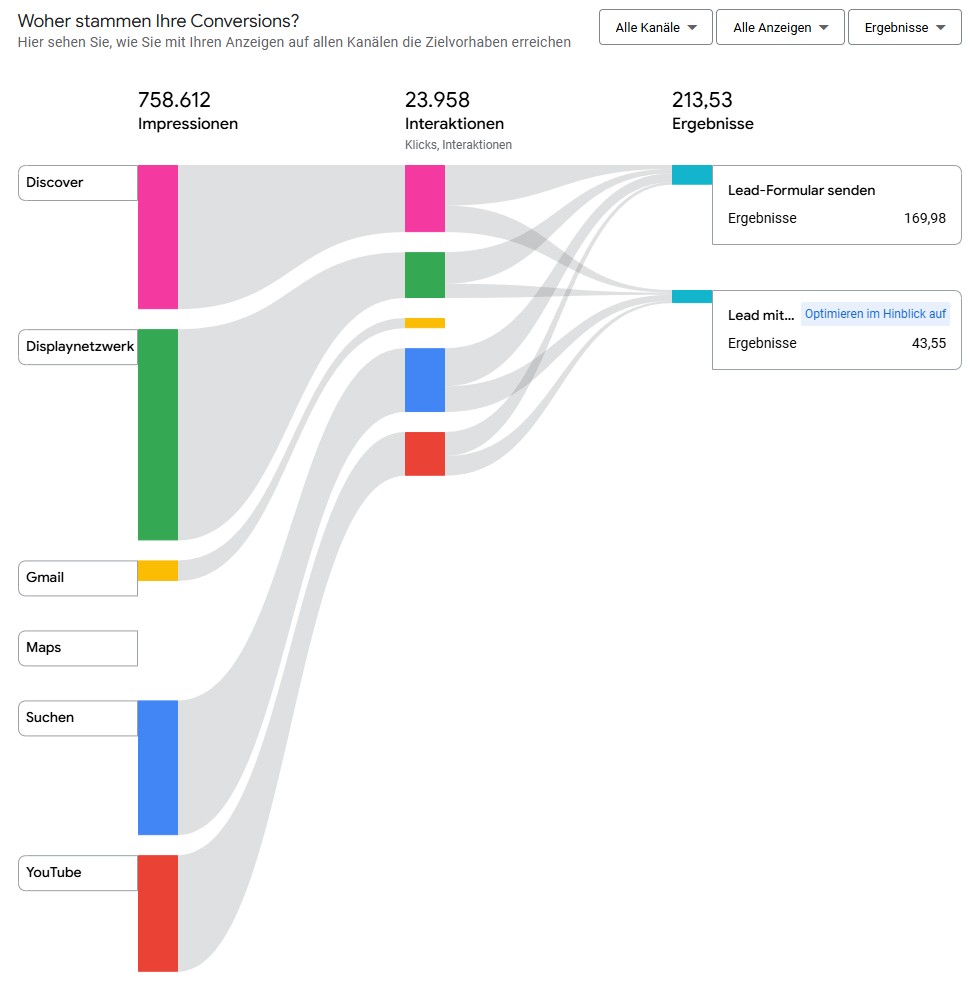The width and height of the screenshot is (976, 982).
Task: Open the Alle Kanäle dropdown
Action: [x=655, y=28]
